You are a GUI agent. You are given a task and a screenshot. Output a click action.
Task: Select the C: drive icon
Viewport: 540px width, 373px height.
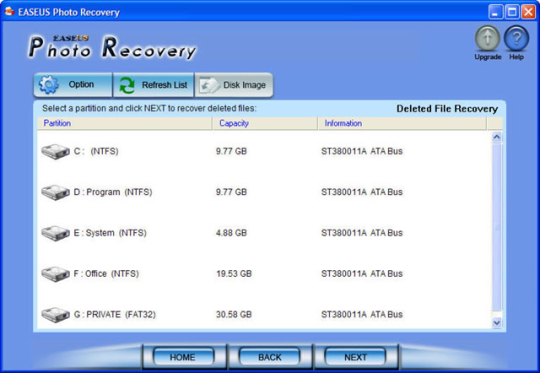click(x=55, y=152)
